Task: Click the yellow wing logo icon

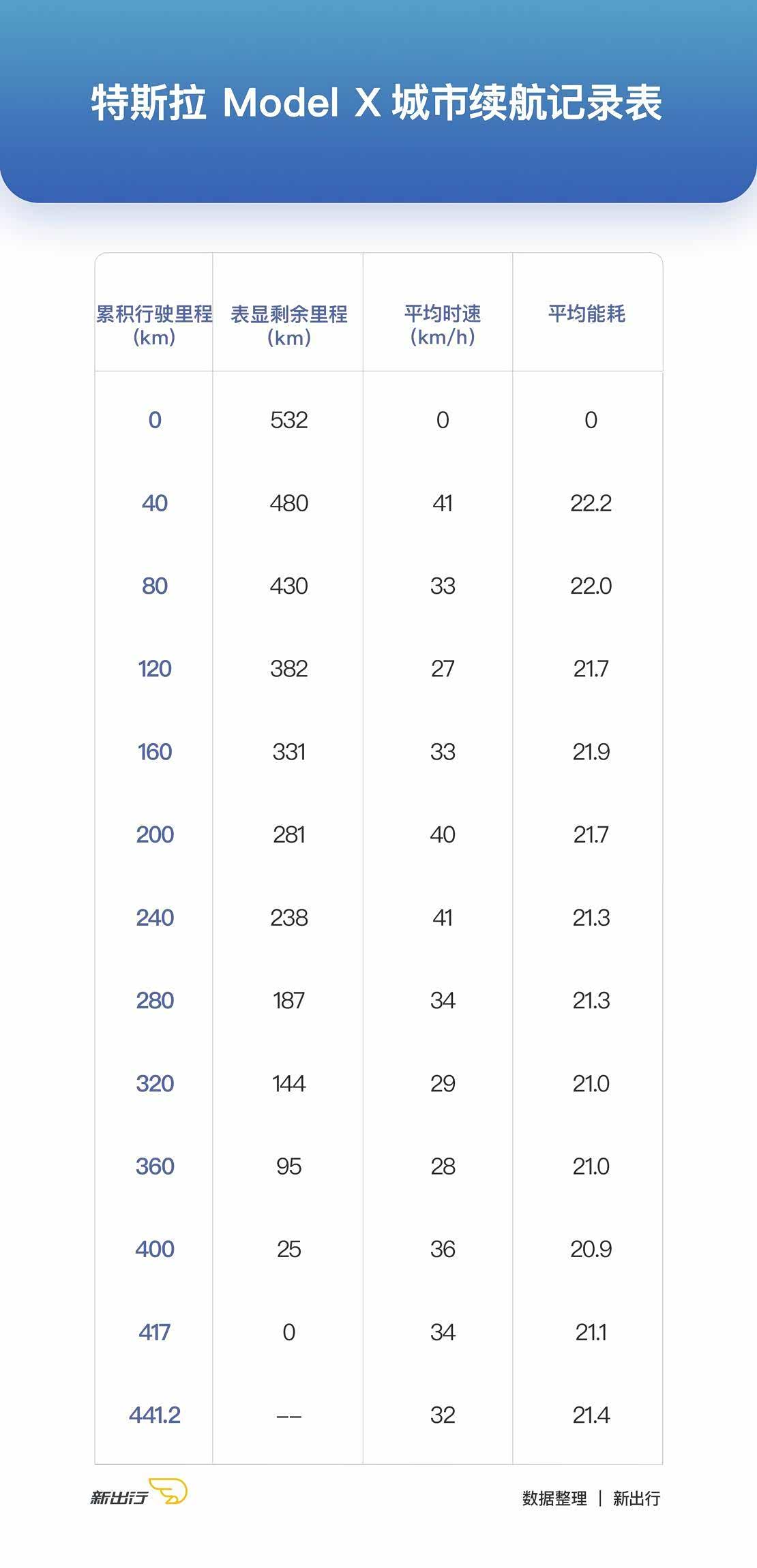Action: click(168, 1491)
